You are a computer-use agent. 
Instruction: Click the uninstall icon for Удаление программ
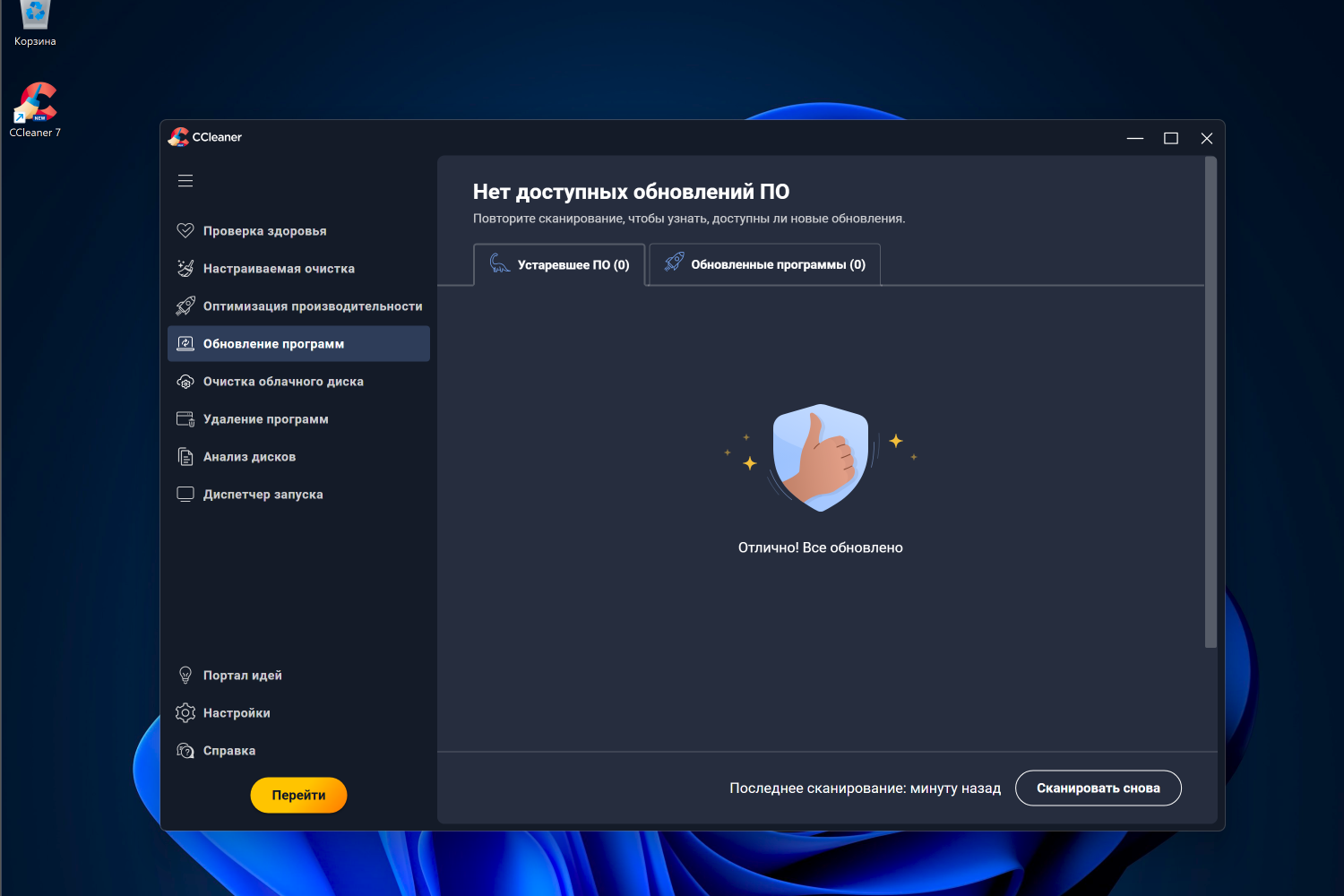click(x=185, y=419)
